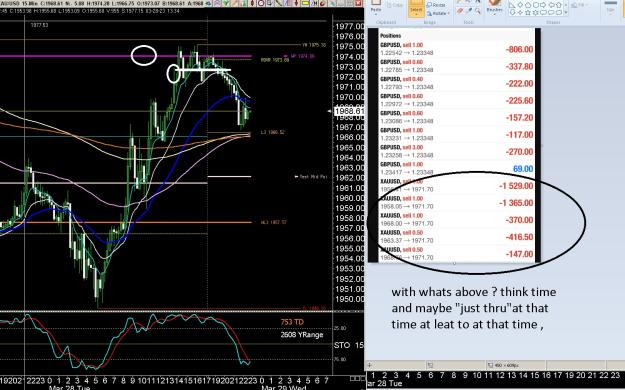The height and width of the screenshot is (390, 625).
Task: Choose the pentagon shape
Action: (528, 5)
